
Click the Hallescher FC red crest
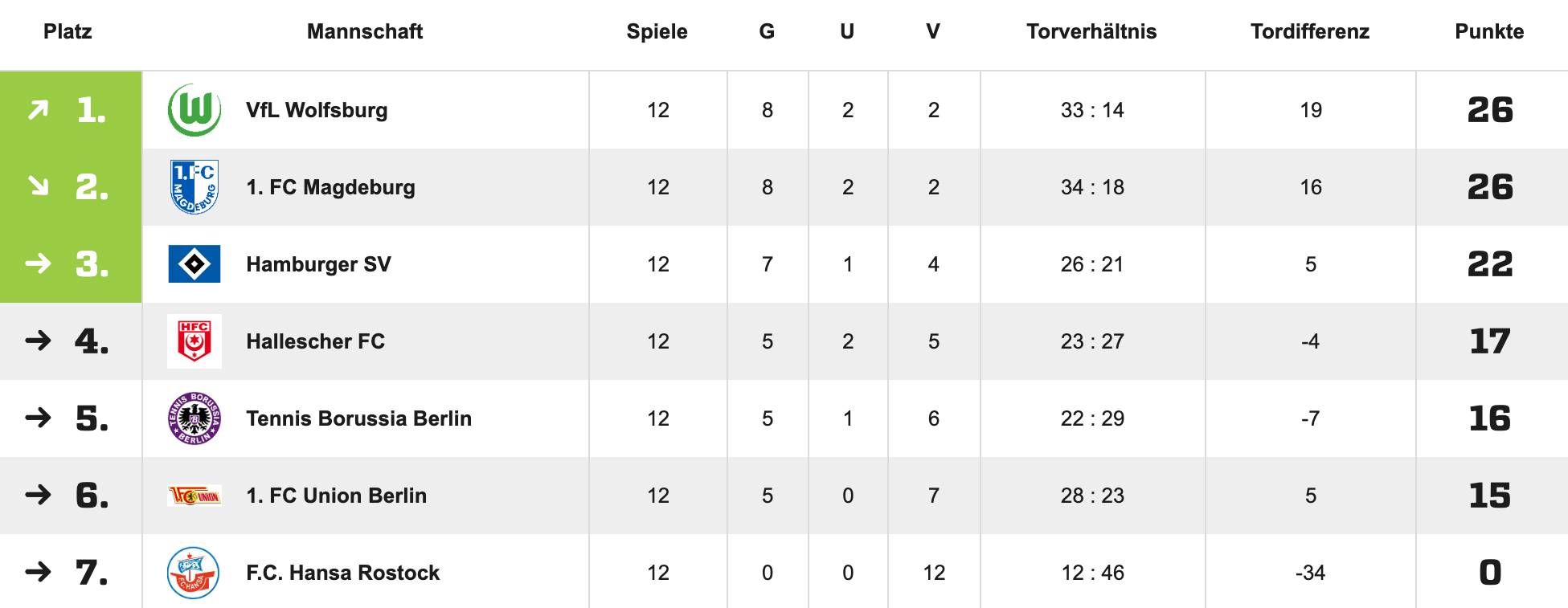194,341
